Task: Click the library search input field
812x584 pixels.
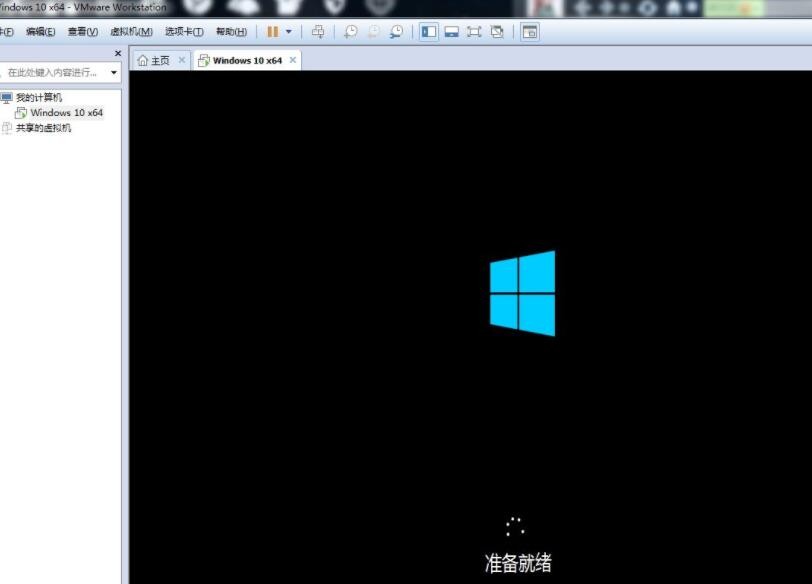Action: point(52,73)
